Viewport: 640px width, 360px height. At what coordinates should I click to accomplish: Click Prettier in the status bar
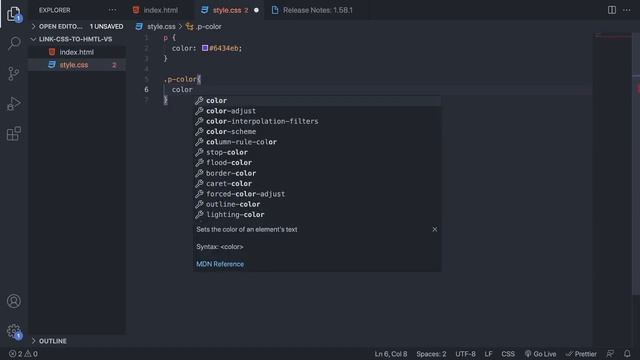coord(581,354)
